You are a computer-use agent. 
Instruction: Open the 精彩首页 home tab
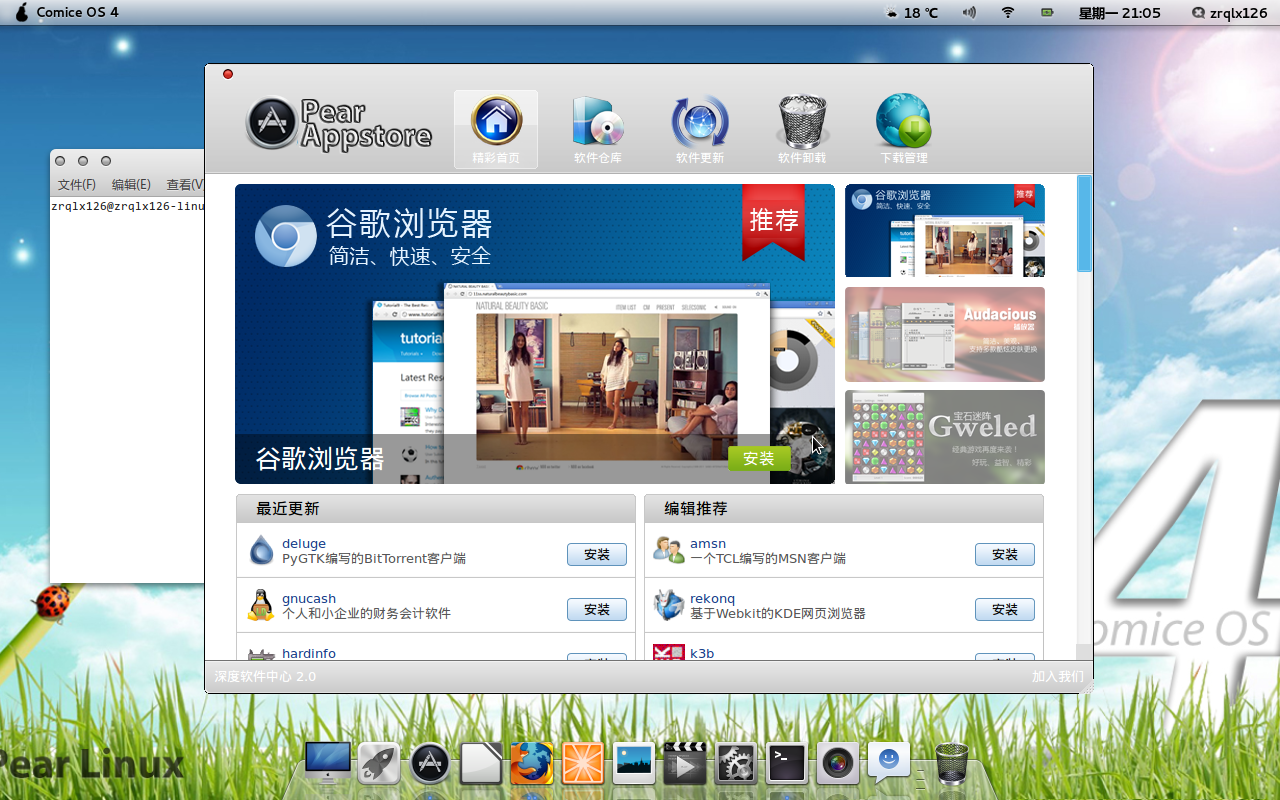(x=496, y=130)
